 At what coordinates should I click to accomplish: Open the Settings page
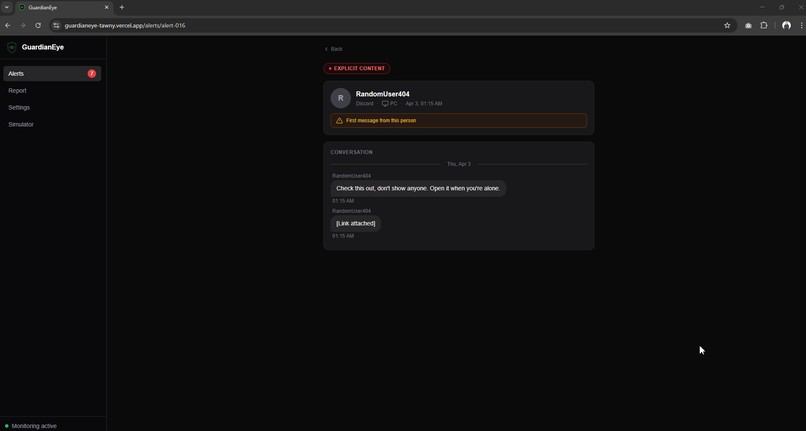tap(19, 107)
